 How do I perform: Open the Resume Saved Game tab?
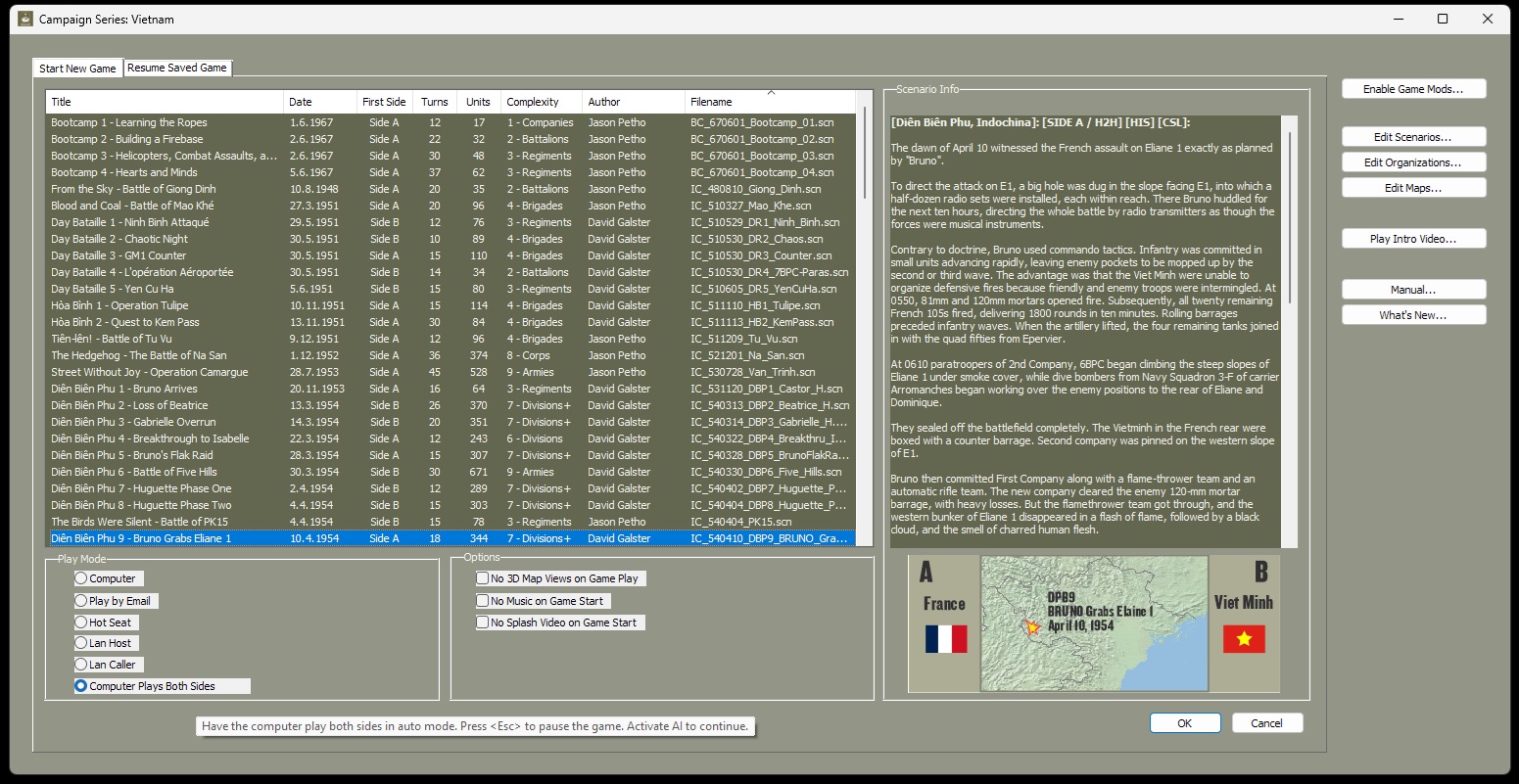[x=177, y=68]
